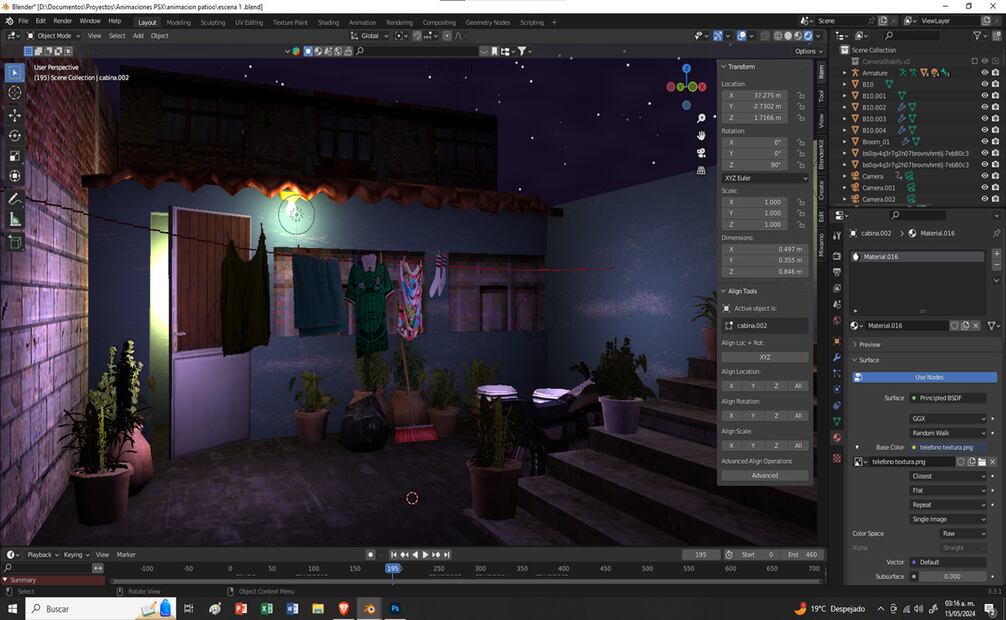Screen dimensions: 1006x620
Task: Click the Add Cube tool icon
Action: click(15, 242)
